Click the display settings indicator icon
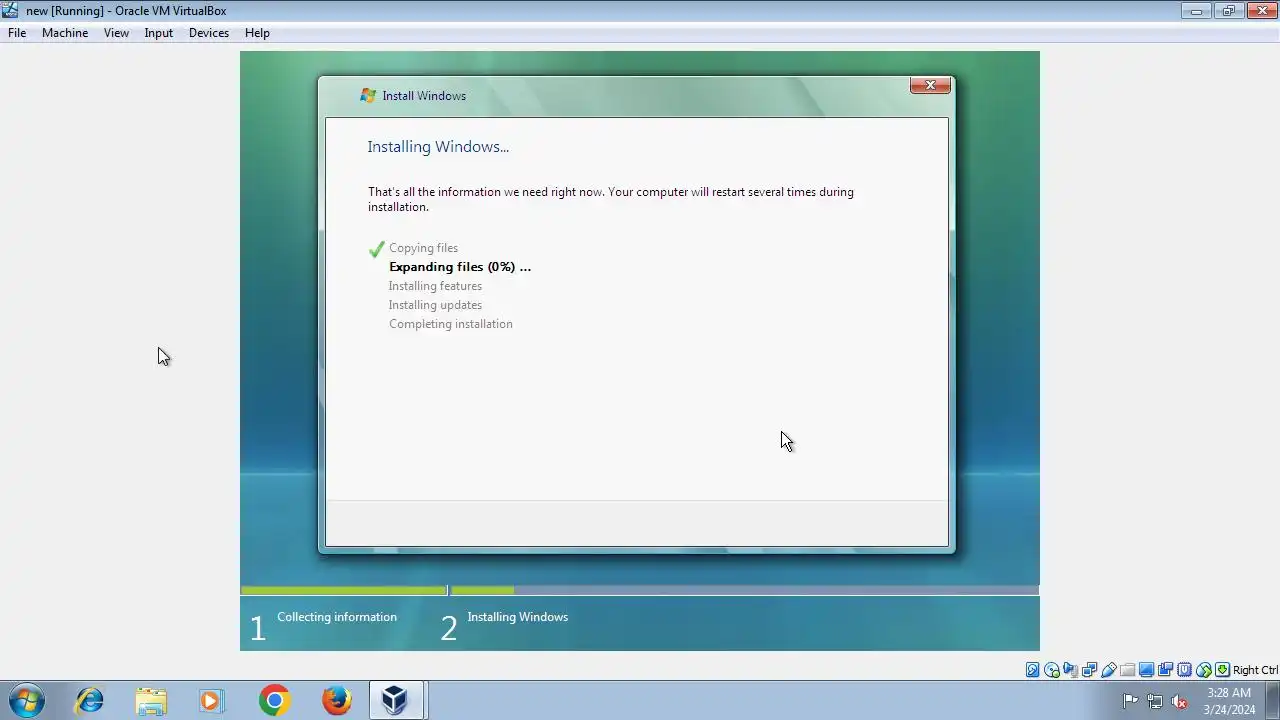This screenshot has width=1280, height=720. (x=1146, y=670)
